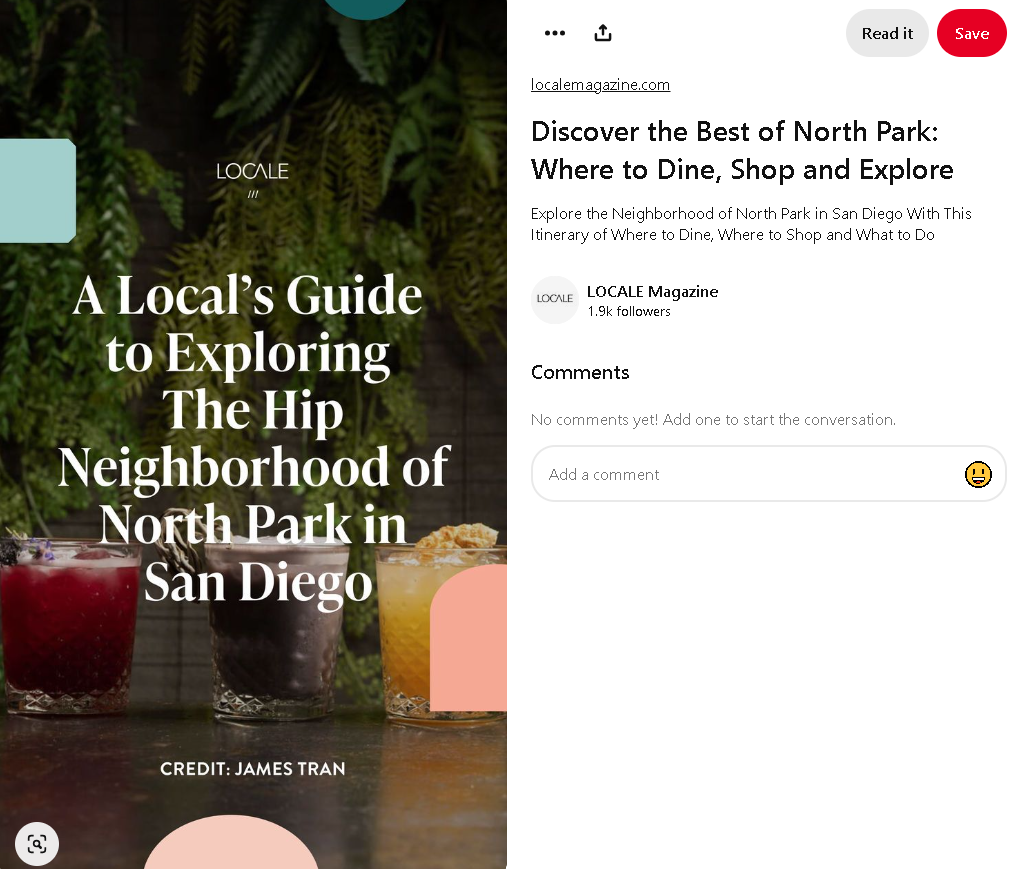The image size is (1033, 869).
Task: Open the emoji picker in comment box
Action: click(x=978, y=474)
